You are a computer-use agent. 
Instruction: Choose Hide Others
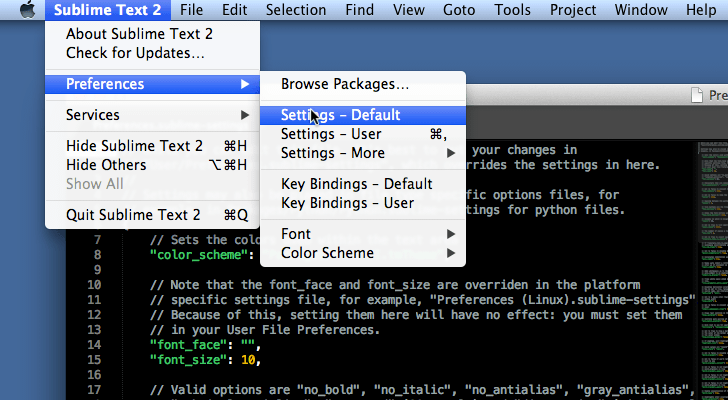click(152, 165)
